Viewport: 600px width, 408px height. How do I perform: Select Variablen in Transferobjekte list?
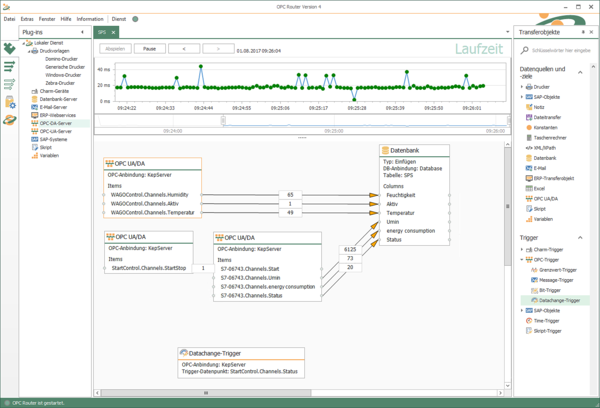pos(539,219)
